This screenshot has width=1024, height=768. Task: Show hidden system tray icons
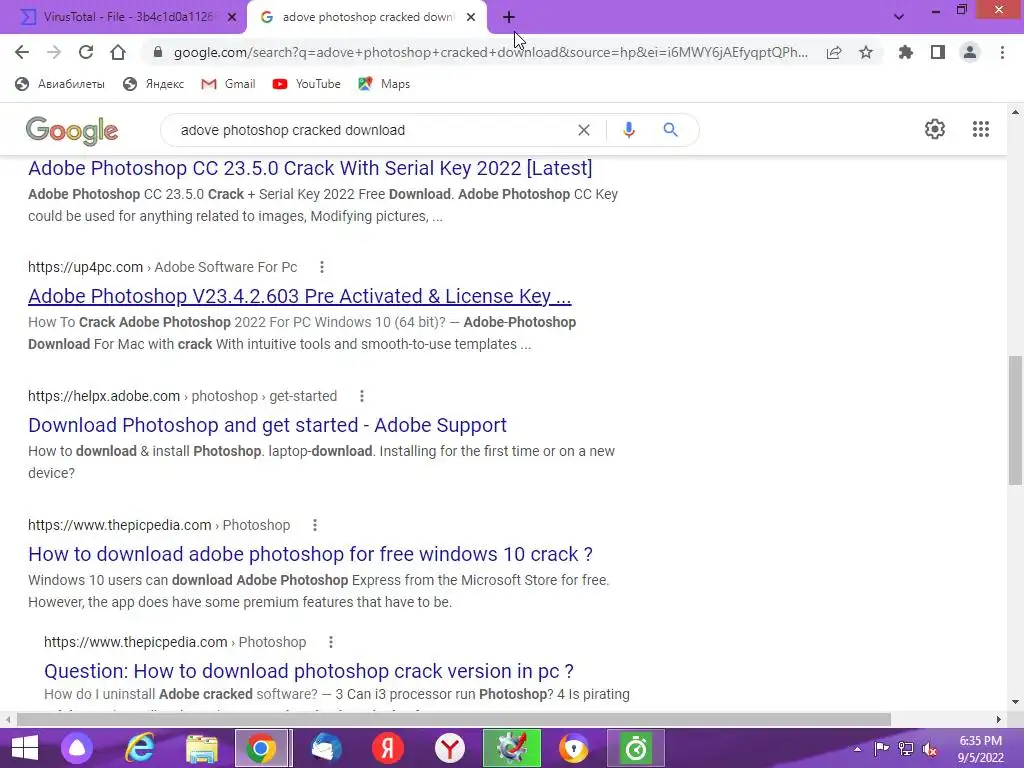(857, 748)
